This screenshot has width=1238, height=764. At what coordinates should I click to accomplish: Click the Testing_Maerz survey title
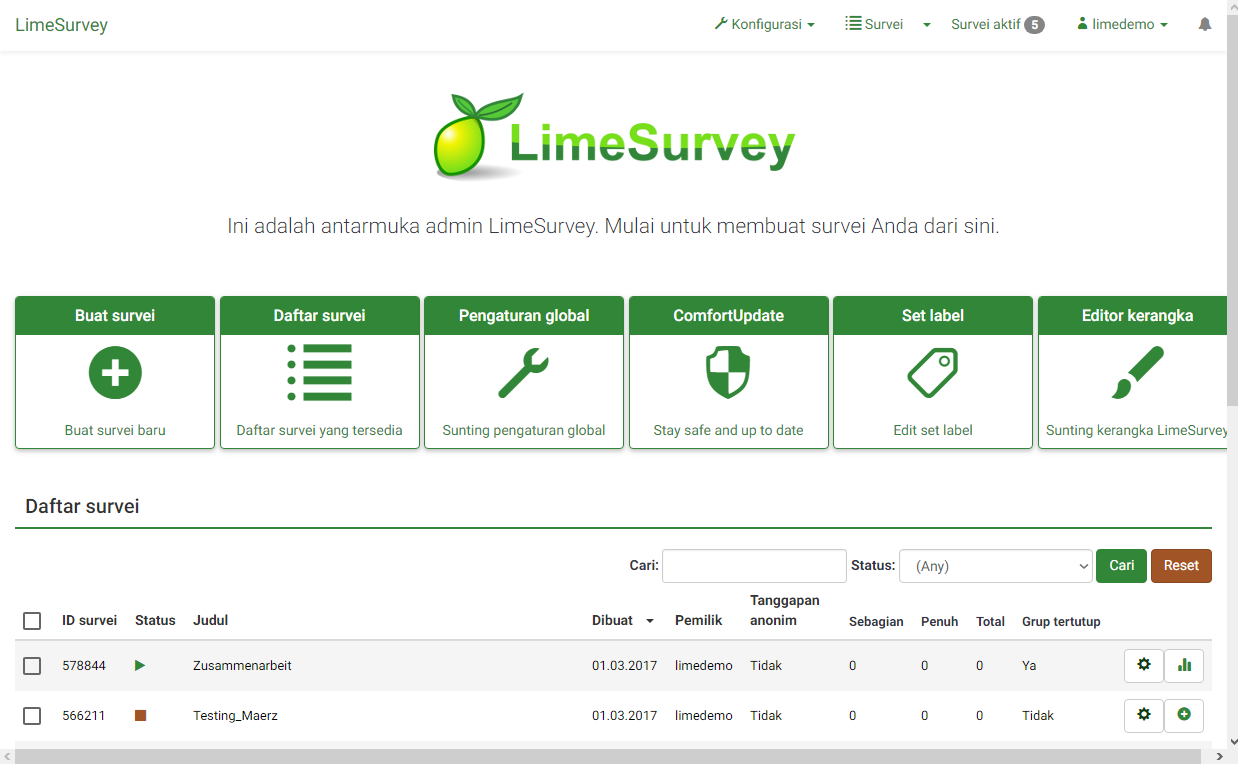[235, 715]
